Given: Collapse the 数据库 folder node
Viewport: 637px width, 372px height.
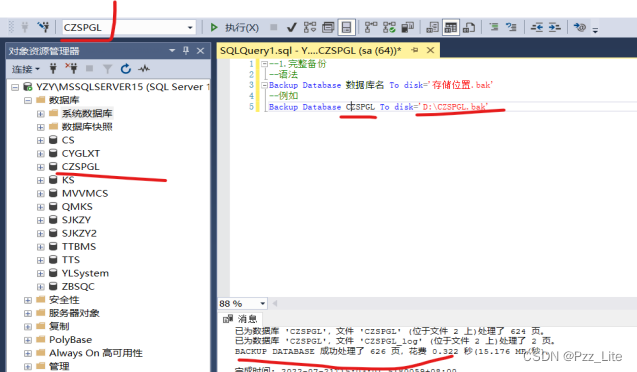Looking at the screenshot, I should (28, 100).
